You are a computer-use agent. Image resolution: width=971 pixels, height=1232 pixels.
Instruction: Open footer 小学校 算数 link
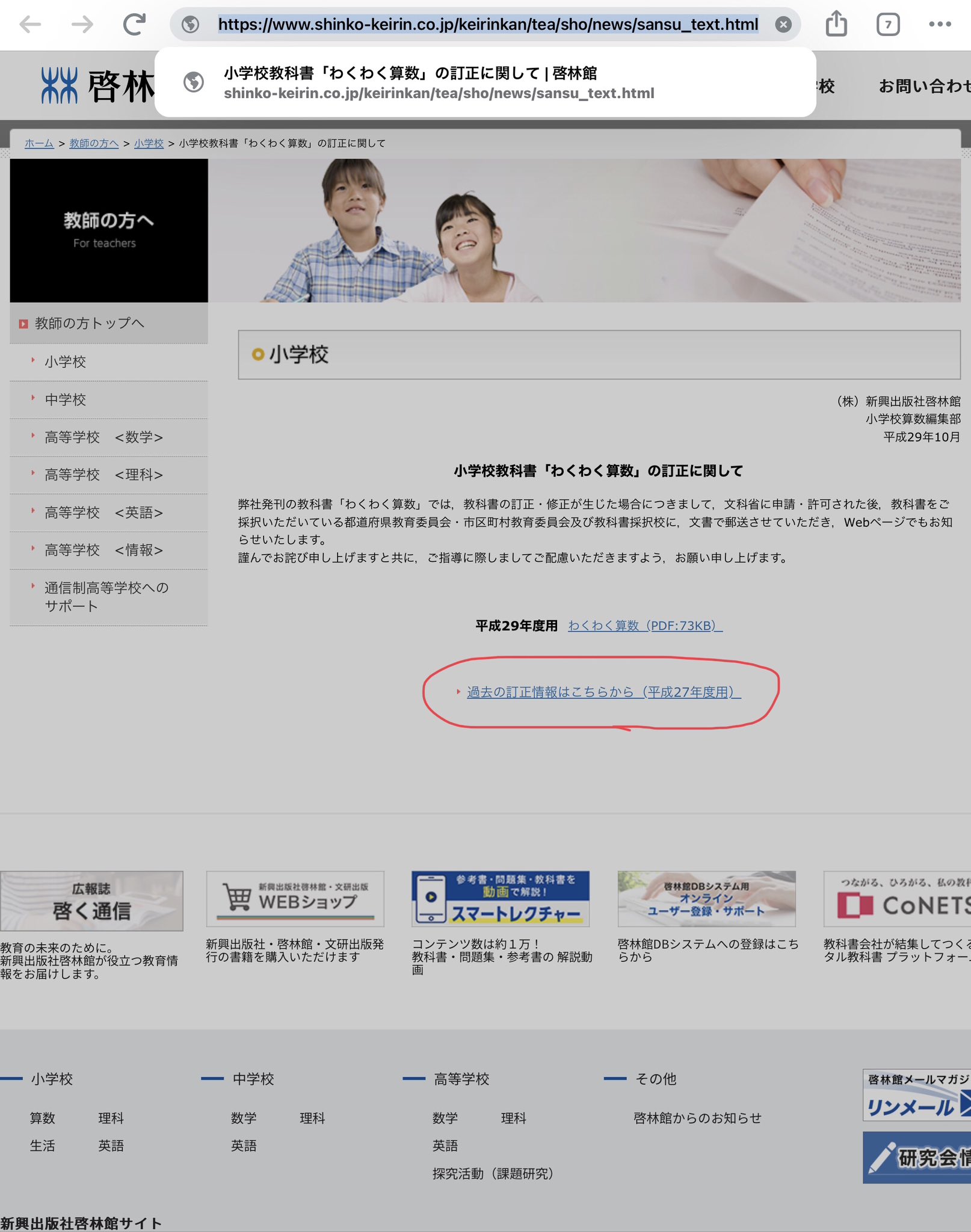pyautogui.click(x=43, y=1118)
